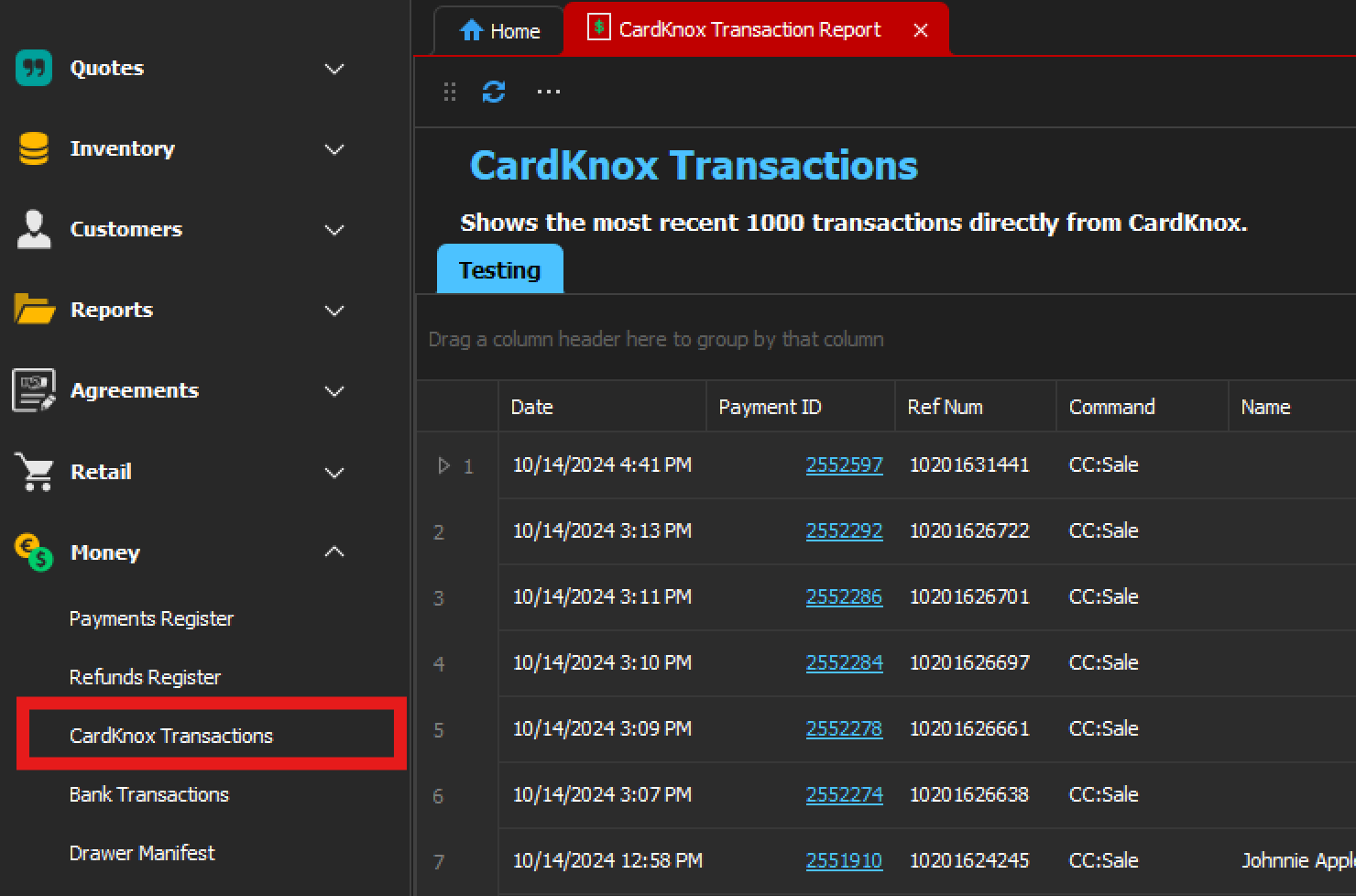Refresh the CardKnox transactions report

(494, 92)
